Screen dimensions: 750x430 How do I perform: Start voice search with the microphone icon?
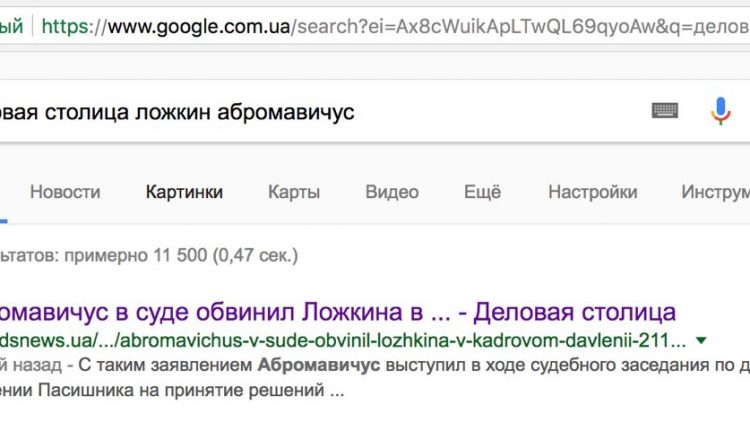tap(720, 111)
